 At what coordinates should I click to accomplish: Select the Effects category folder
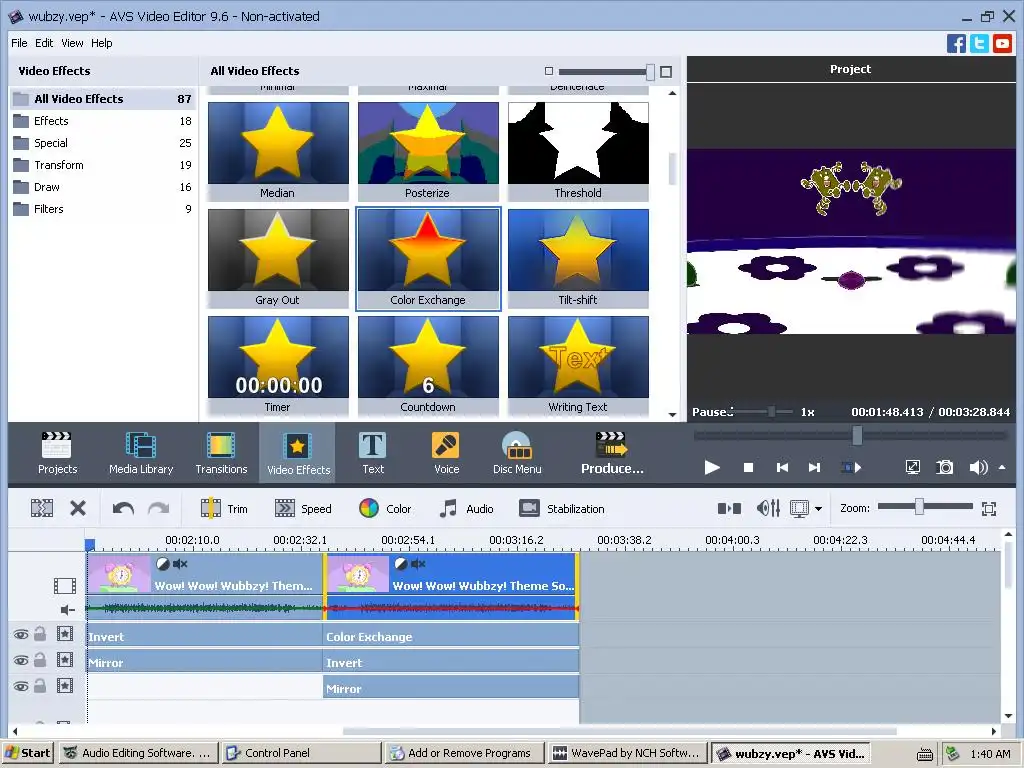[x=103, y=121]
